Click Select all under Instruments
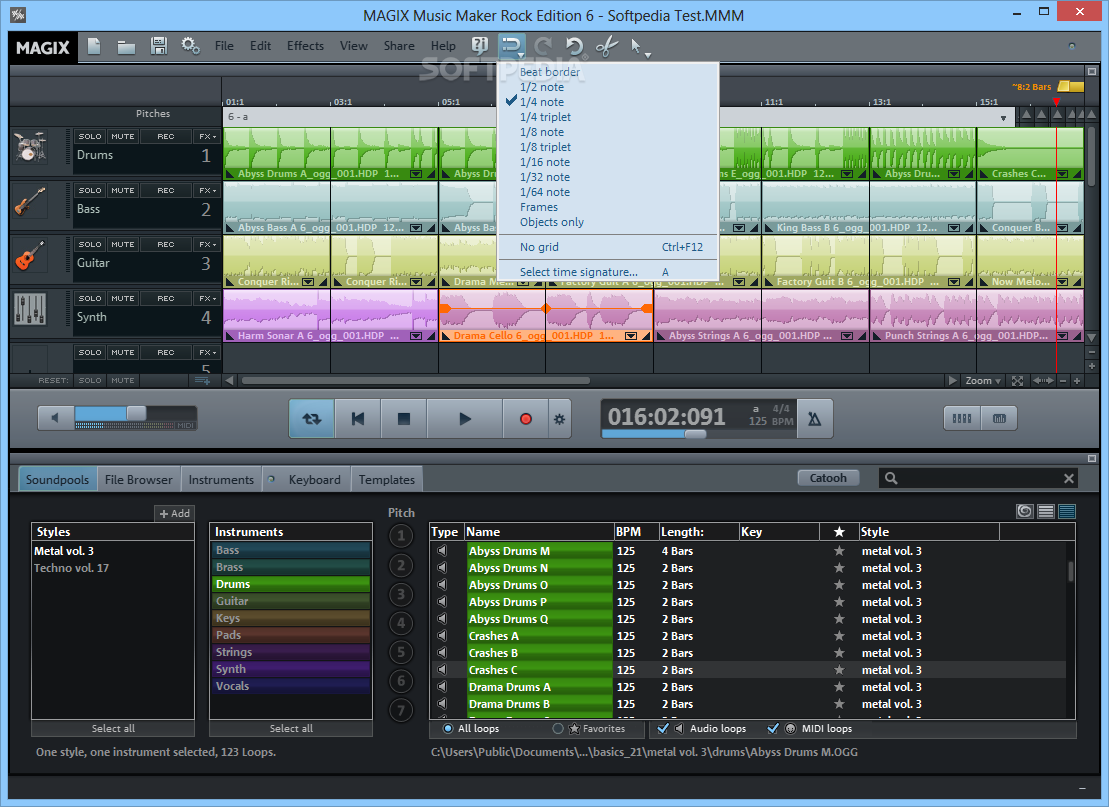The height and width of the screenshot is (807, 1109). point(291,728)
